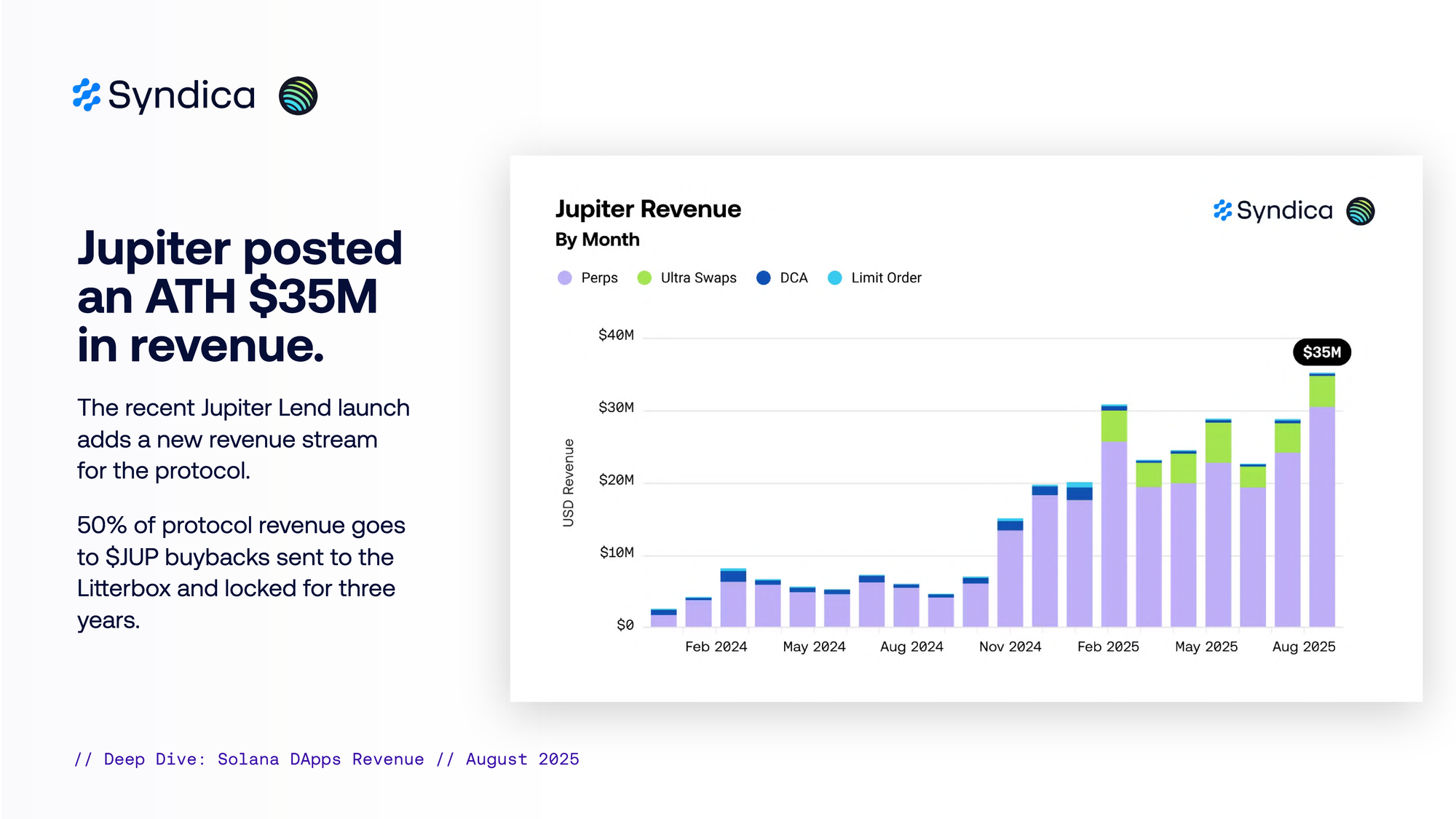The image size is (1456, 819).
Task: Click the Nov 2024 axis label
Action: coord(1010,646)
